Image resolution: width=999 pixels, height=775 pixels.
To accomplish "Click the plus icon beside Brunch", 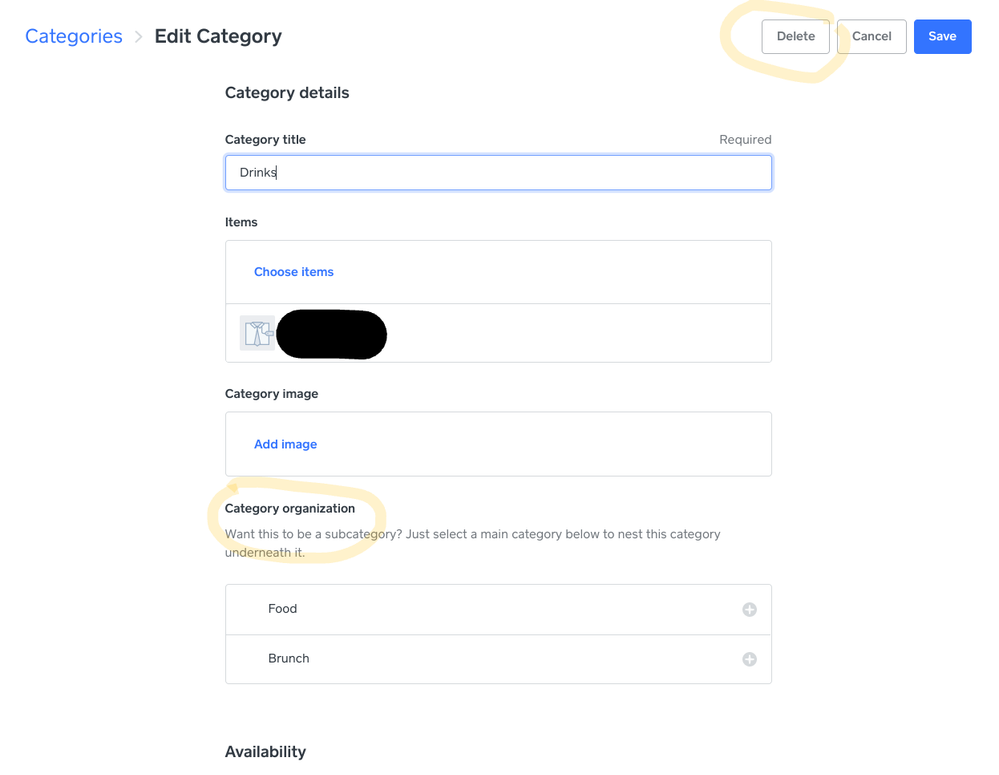I will pyautogui.click(x=749, y=659).
